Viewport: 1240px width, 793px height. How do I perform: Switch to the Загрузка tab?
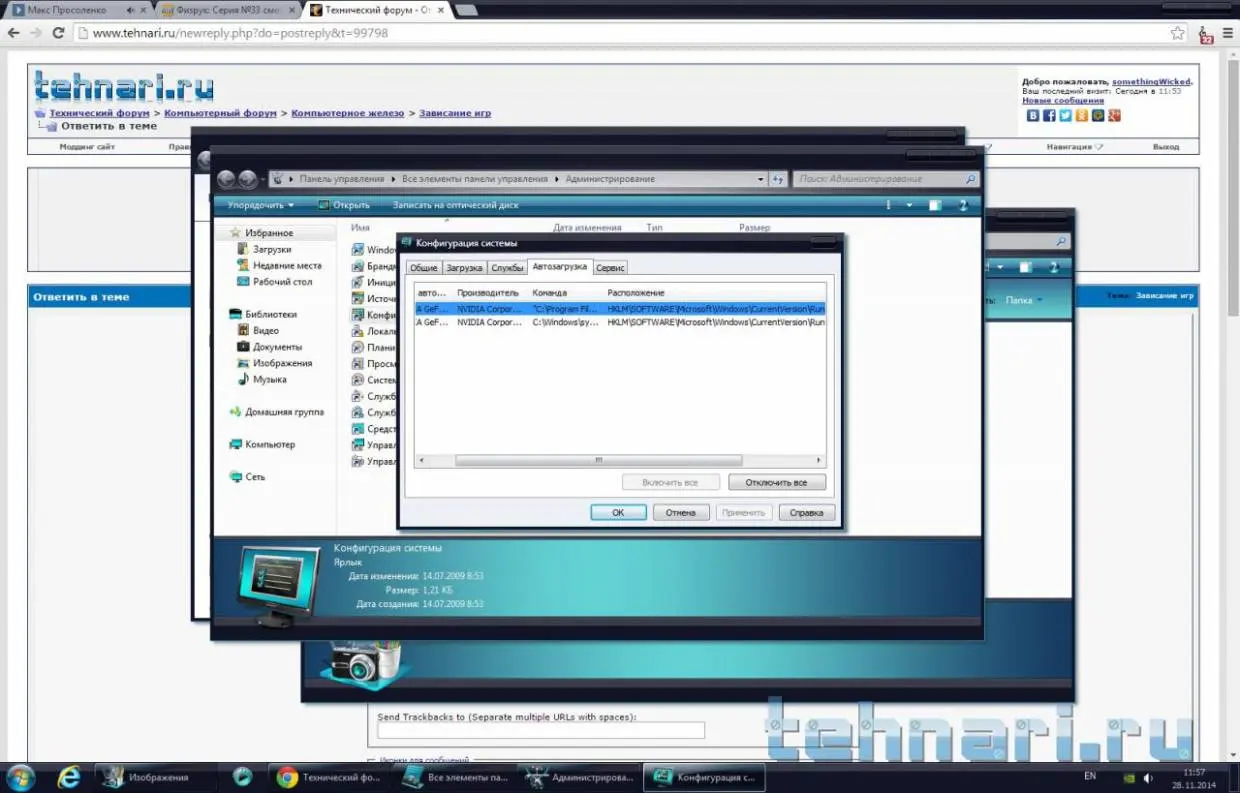coord(464,268)
